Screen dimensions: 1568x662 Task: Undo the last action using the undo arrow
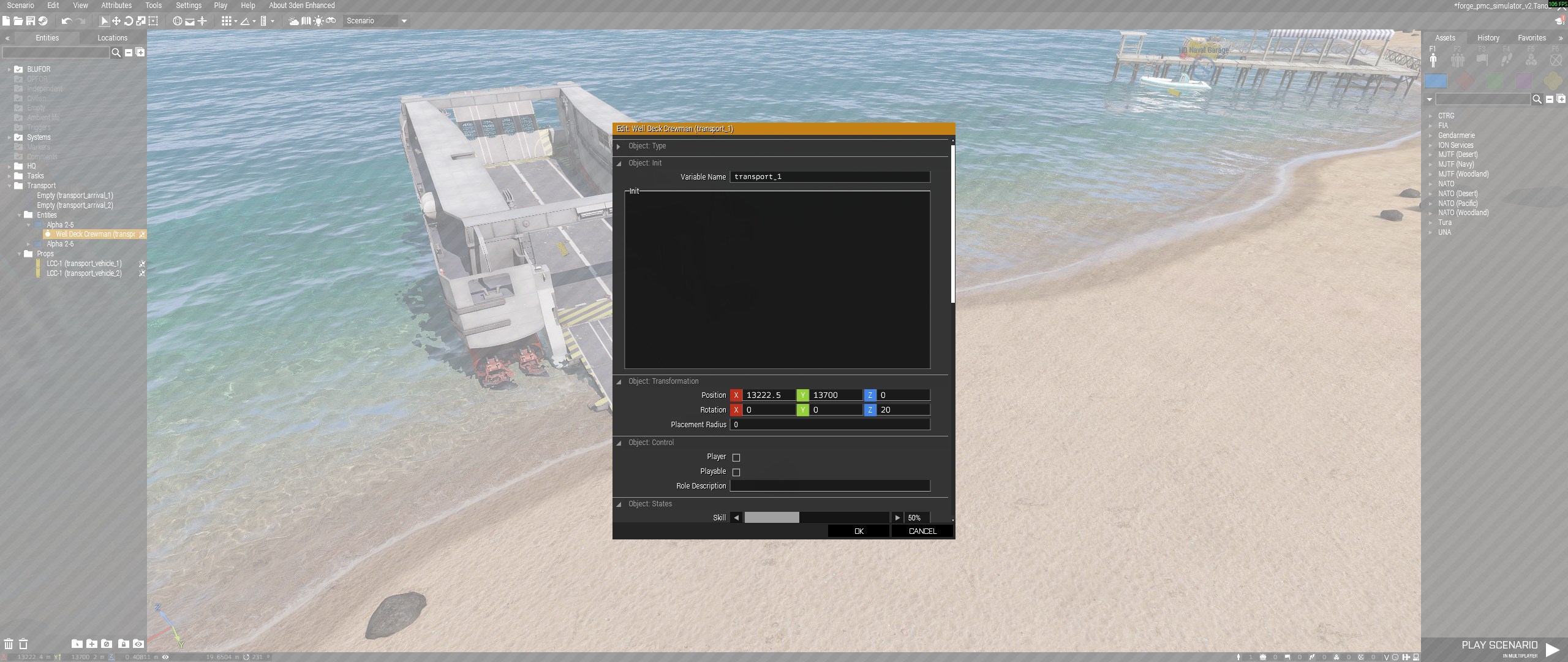[x=67, y=21]
